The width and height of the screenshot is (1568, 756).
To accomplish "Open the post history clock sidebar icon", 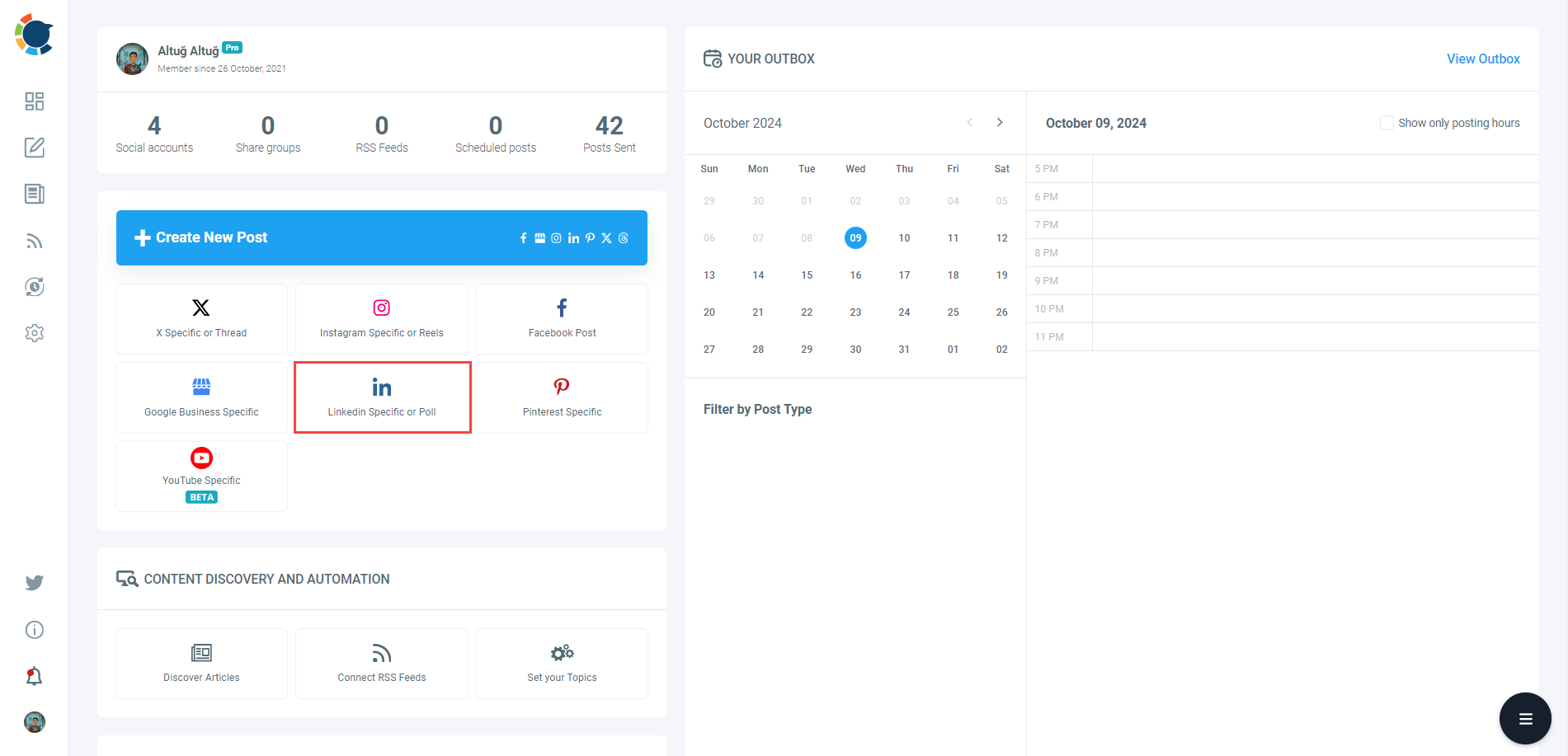I will pos(34,286).
